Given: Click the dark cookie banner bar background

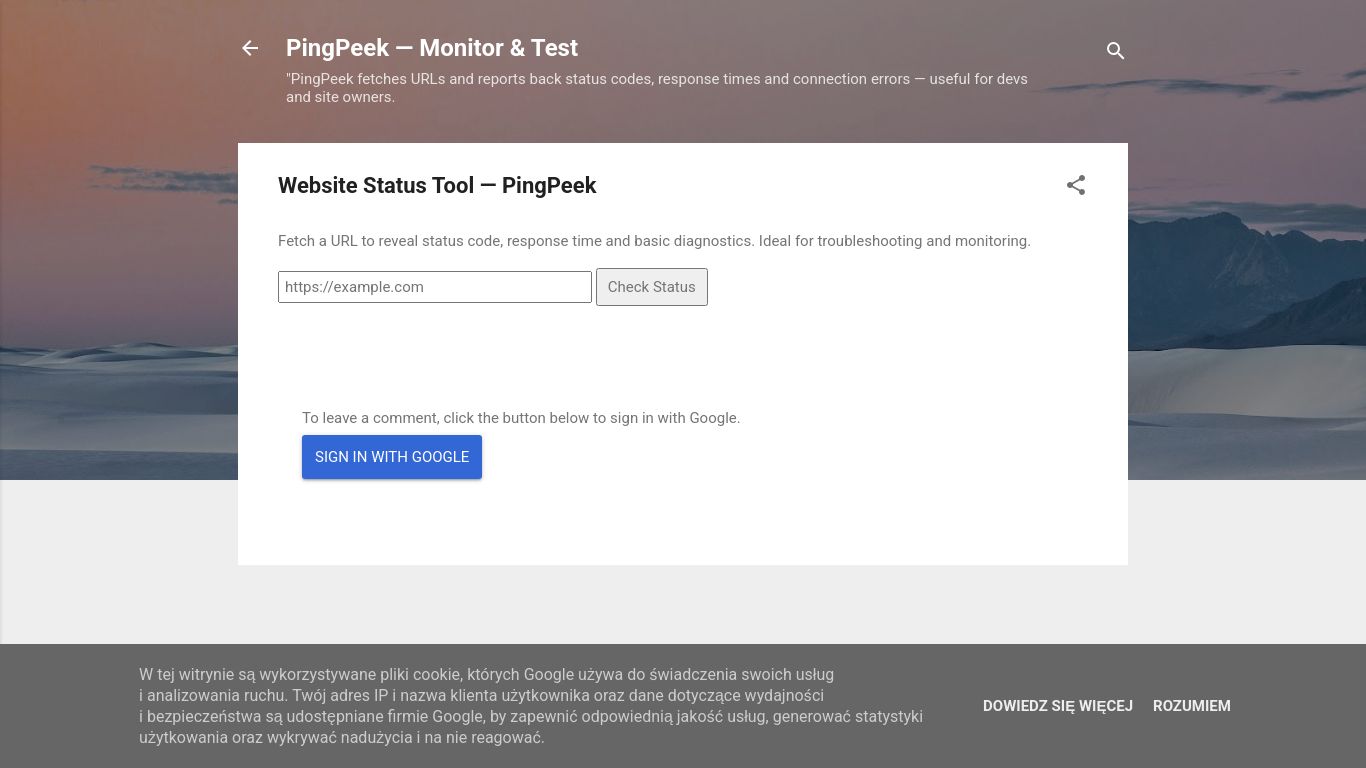Looking at the screenshot, I should click(x=60, y=706).
